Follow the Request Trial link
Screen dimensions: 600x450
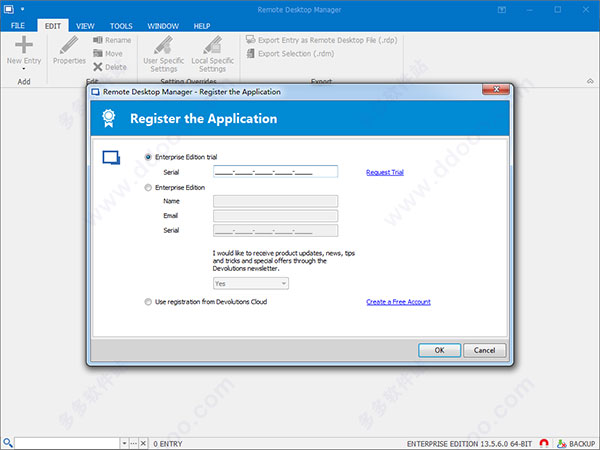385,172
